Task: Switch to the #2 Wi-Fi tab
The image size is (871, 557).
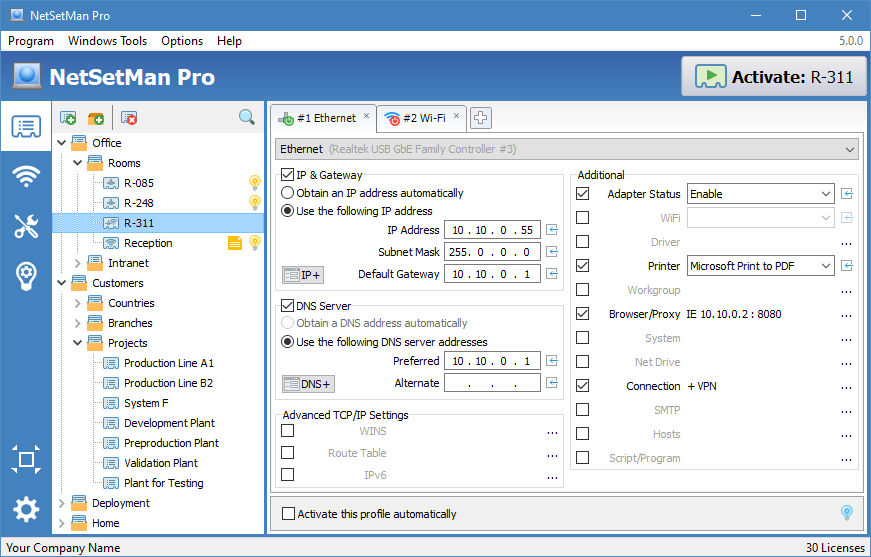Action: [x=422, y=118]
